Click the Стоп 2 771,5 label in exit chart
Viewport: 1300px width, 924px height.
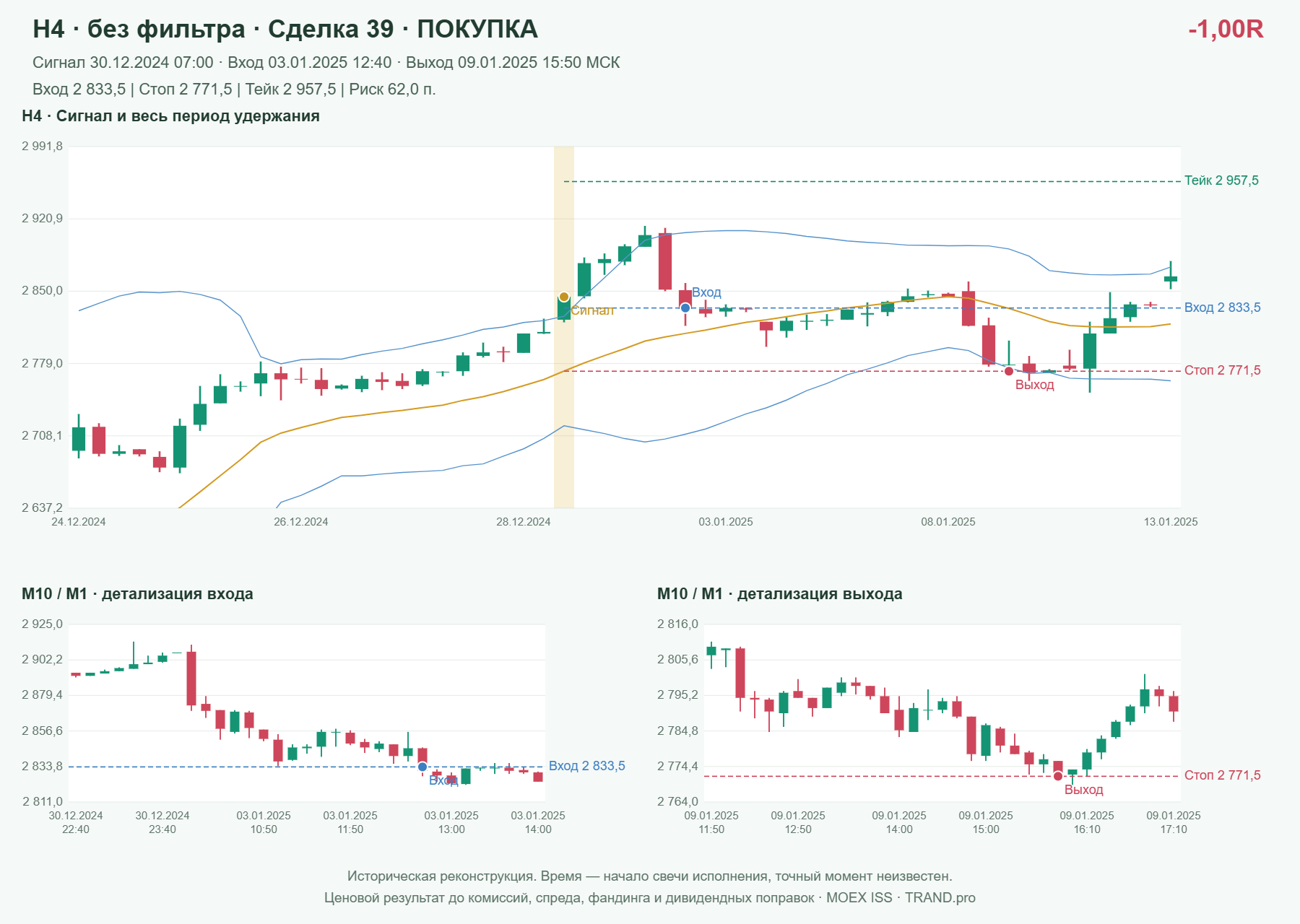[1223, 775]
